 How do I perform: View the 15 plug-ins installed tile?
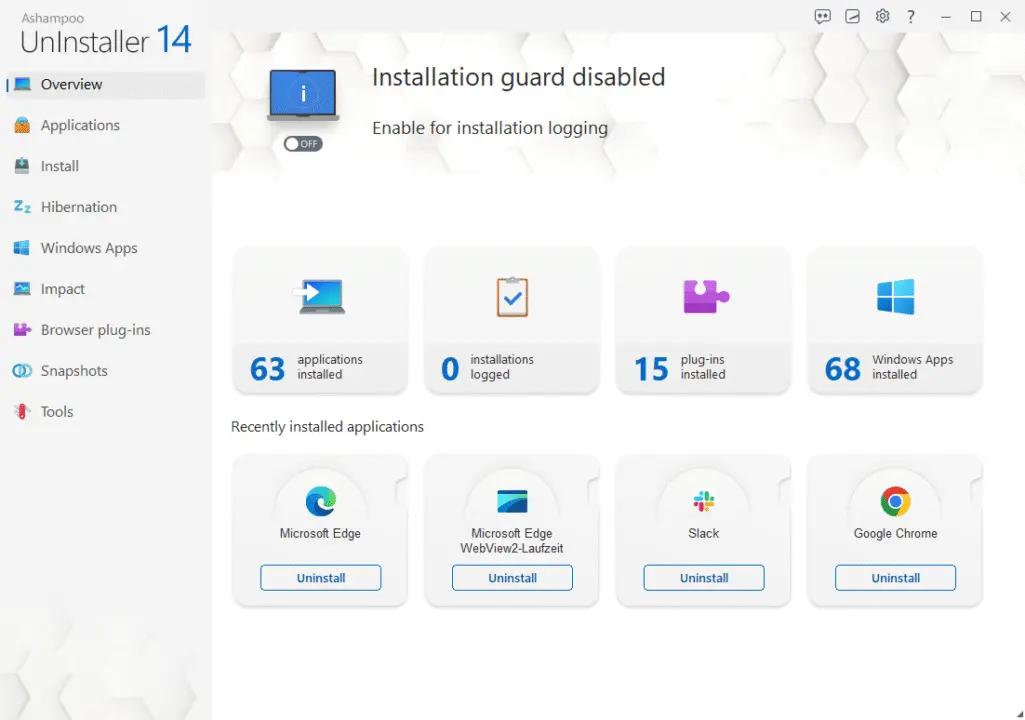703,319
